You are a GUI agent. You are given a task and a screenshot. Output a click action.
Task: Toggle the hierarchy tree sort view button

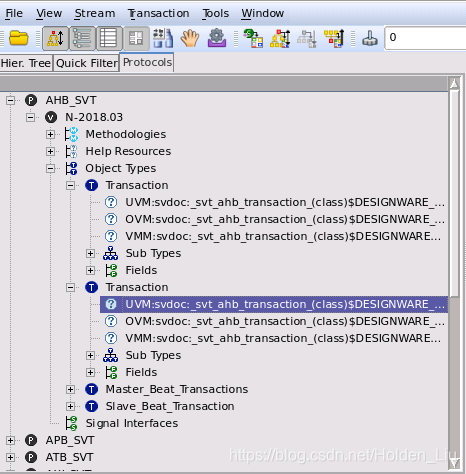55,38
